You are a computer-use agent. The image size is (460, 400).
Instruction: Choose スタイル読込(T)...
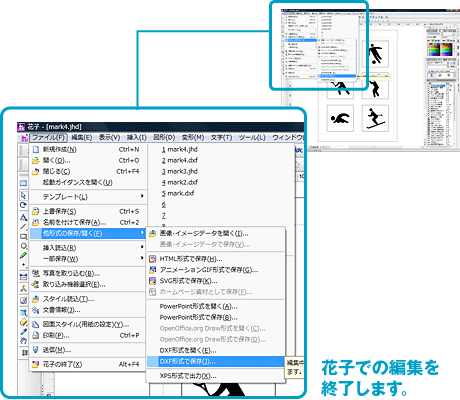pyautogui.click(x=89, y=299)
